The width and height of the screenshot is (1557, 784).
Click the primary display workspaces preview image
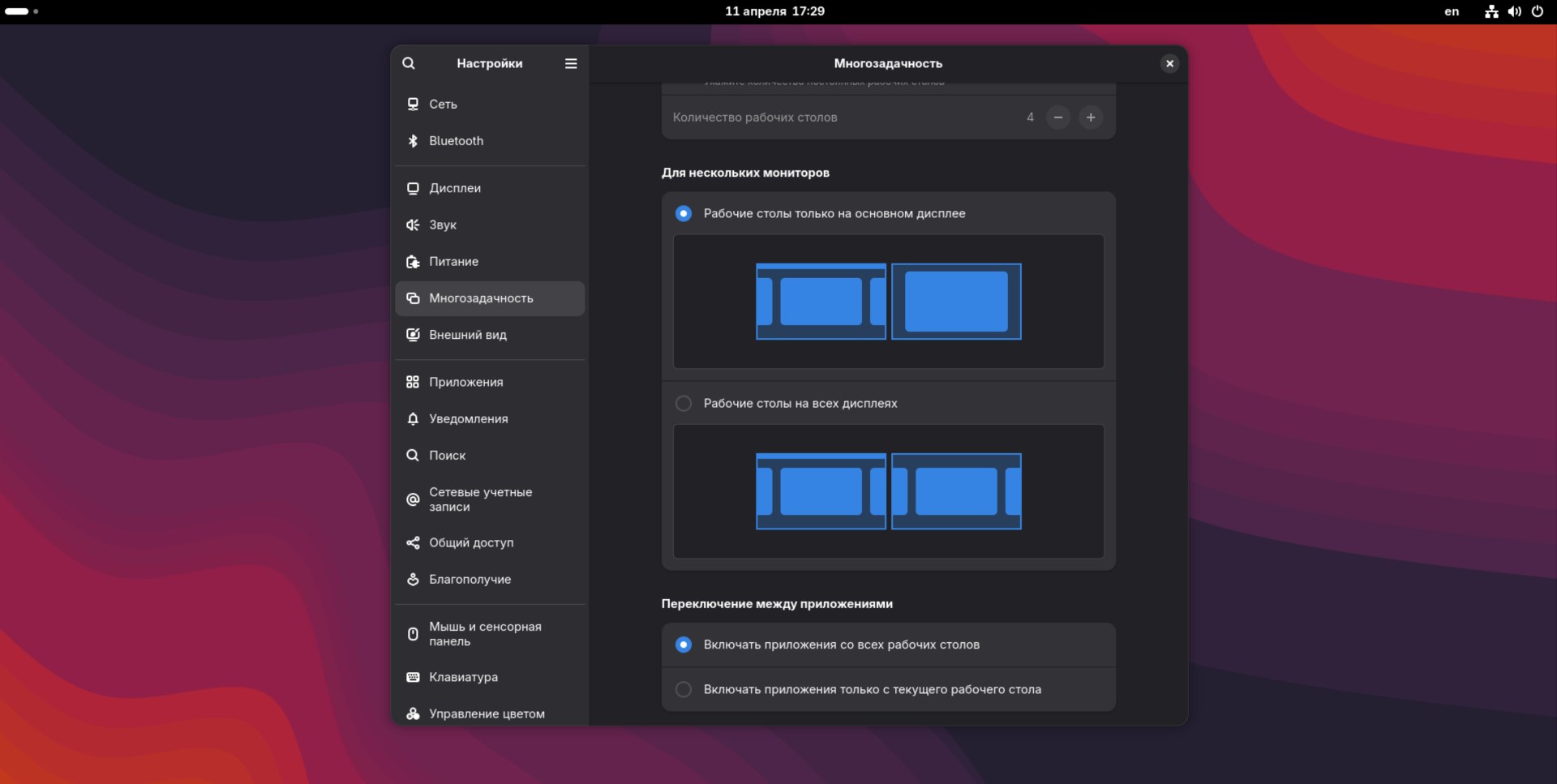888,302
